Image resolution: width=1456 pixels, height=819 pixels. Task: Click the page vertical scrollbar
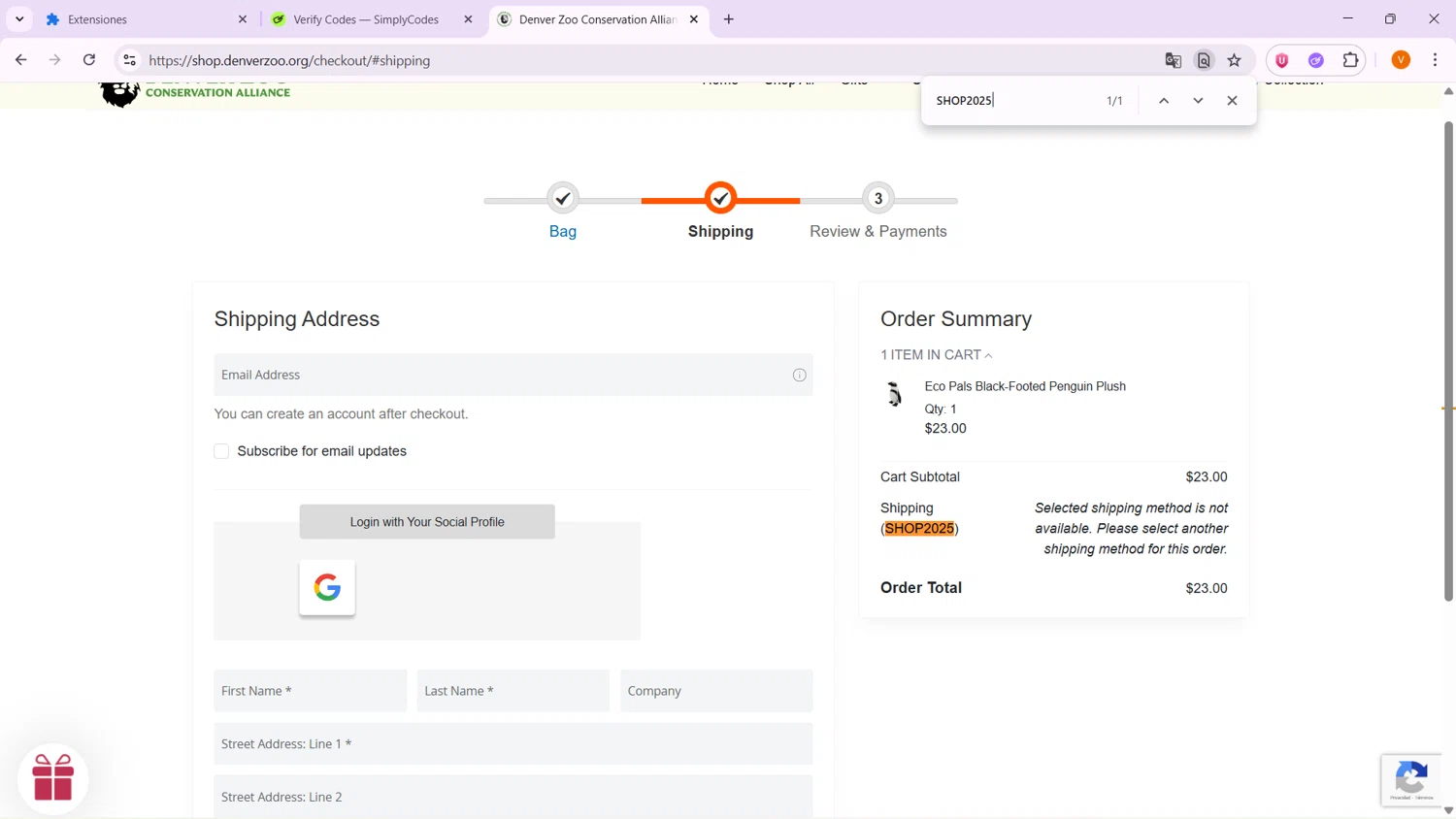click(x=1448, y=361)
